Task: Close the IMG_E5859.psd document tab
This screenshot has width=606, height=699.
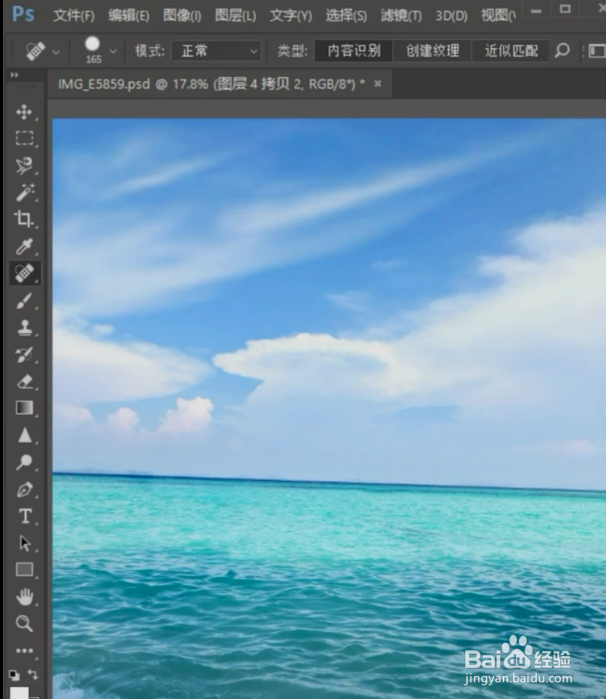Action: point(378,83)
